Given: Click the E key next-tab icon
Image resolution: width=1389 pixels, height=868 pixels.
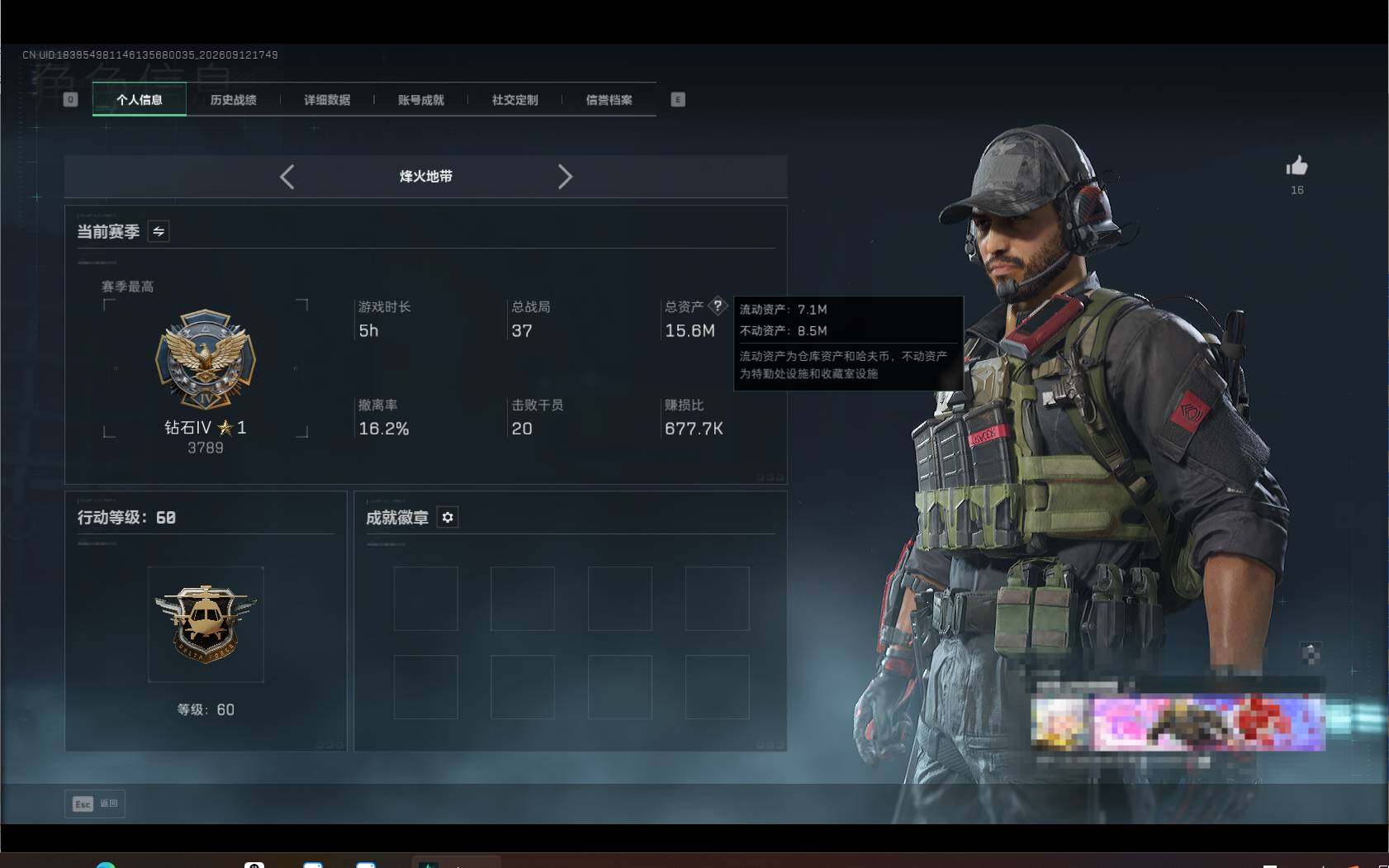Looking at the screenshot, I should click(678, 100).
